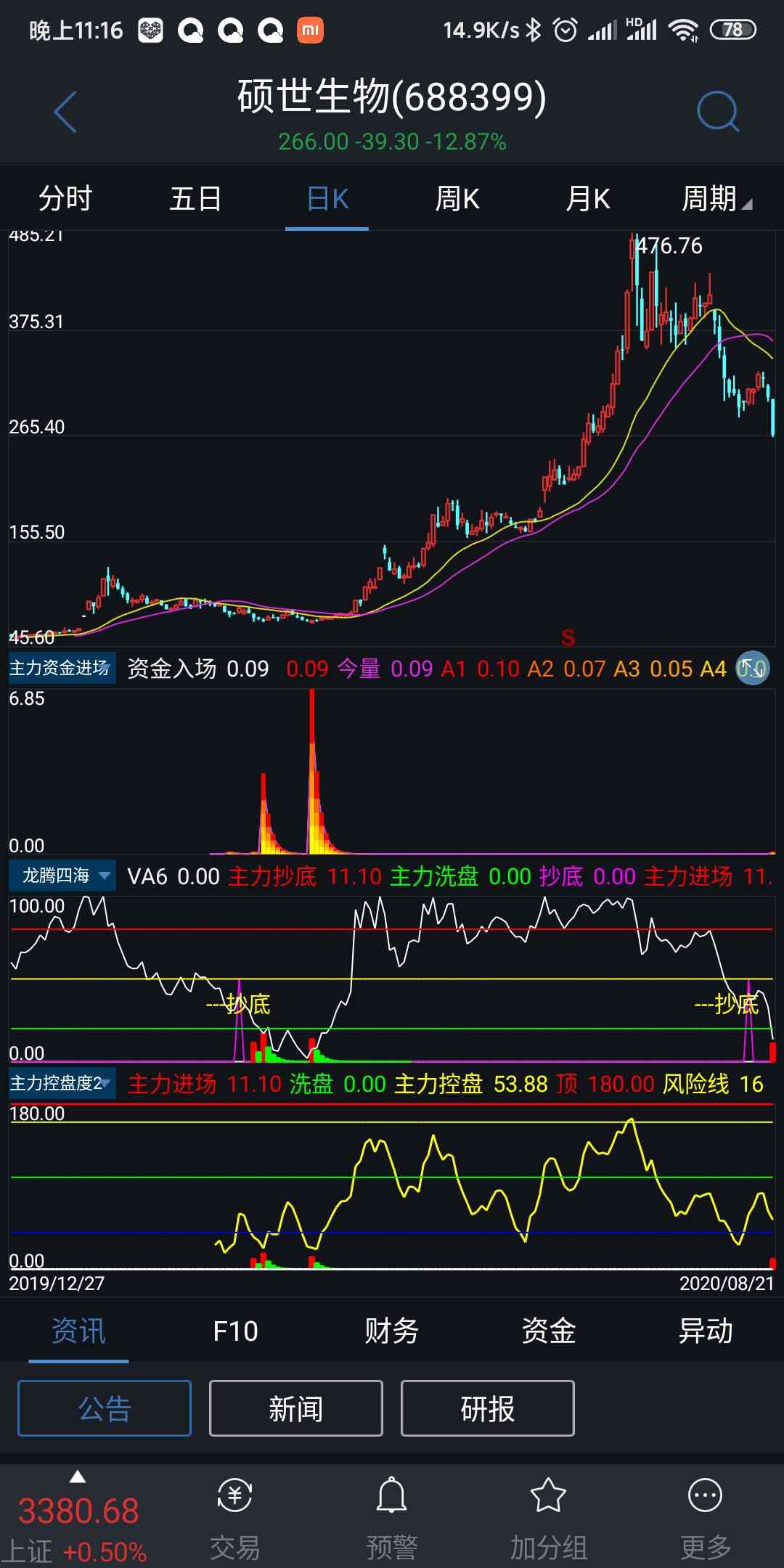The width and height of the screenshot is (784, 1568).
Task: Open the 周期 period dropdown
Action: (716, 199)
